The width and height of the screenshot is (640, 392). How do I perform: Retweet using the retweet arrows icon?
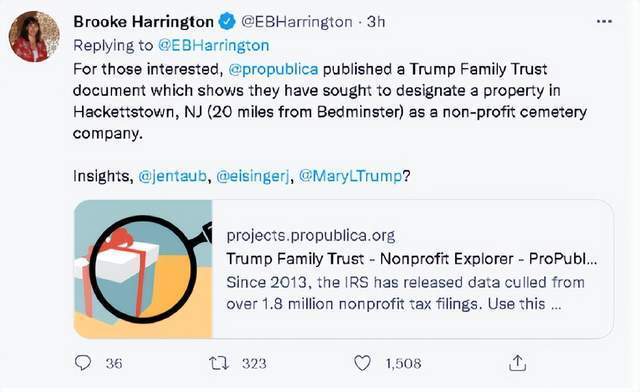[x=219, y=363]
